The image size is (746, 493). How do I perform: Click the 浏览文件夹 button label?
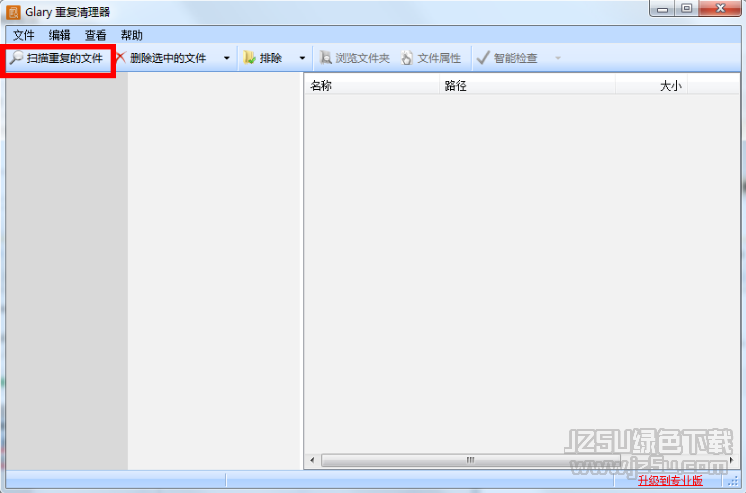(363, 58)
